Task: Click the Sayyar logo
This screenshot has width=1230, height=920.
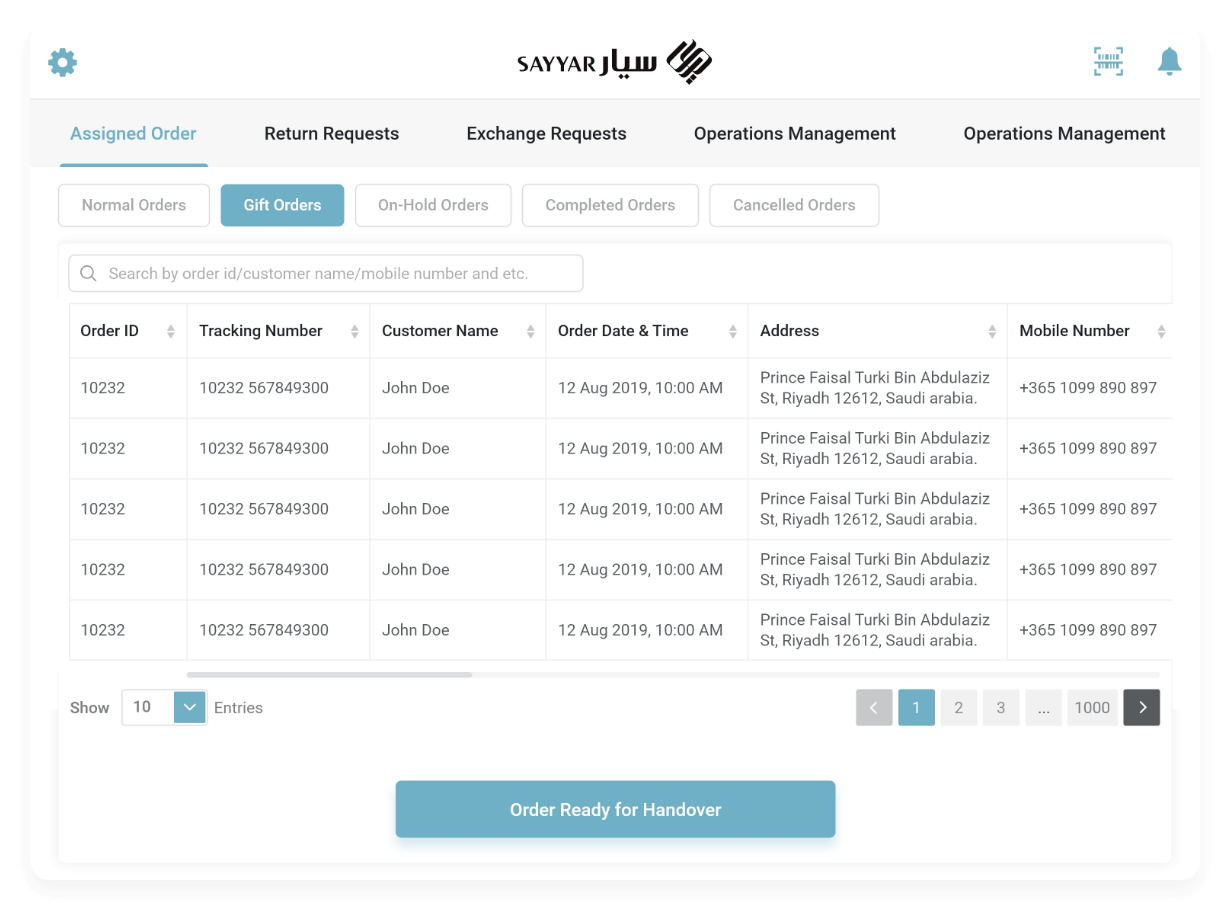Action: click(614, 62)
